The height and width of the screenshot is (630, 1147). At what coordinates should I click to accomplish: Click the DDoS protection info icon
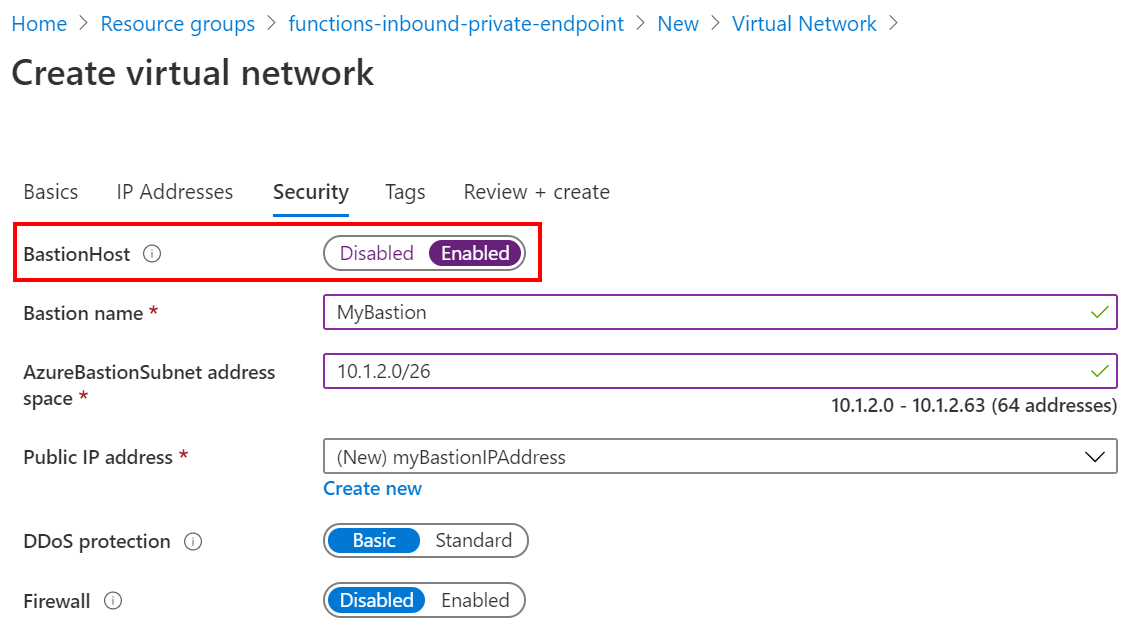194,542
